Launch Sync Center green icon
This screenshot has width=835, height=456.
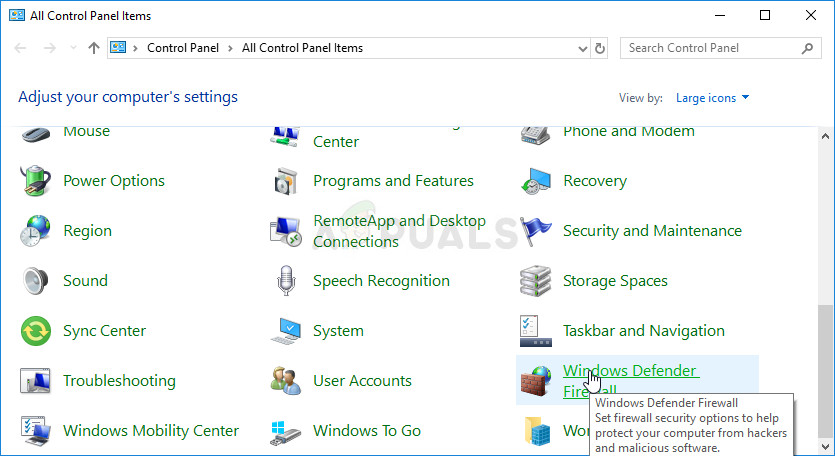coord(36,331)
